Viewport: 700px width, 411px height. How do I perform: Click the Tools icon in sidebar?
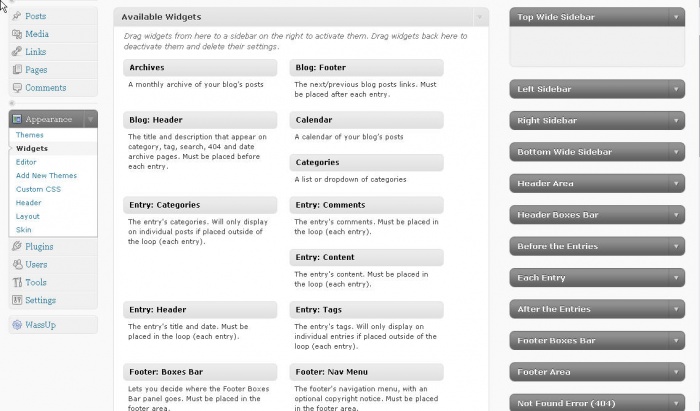tap(17, 282)
